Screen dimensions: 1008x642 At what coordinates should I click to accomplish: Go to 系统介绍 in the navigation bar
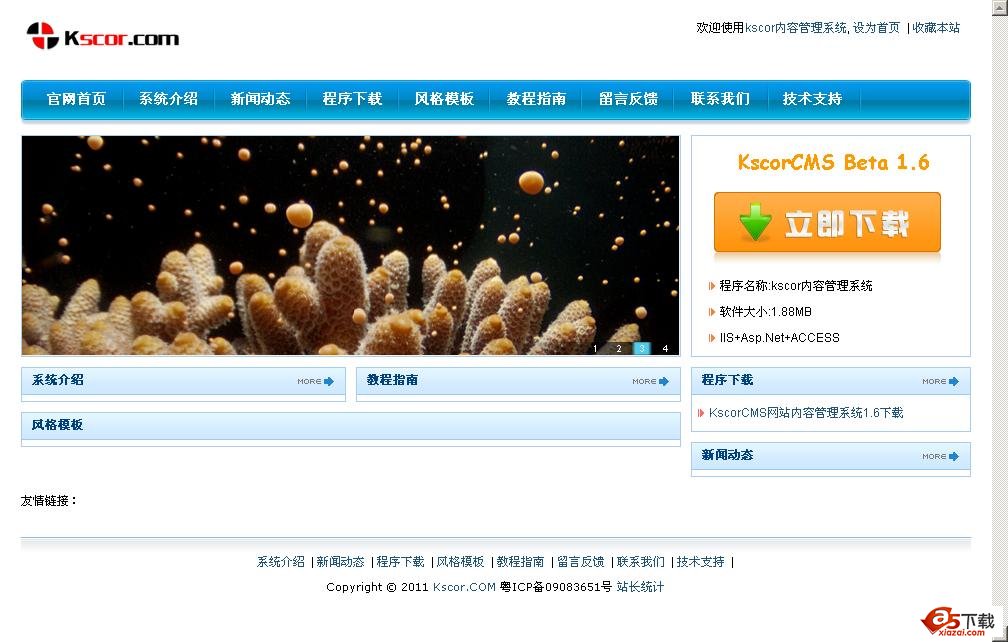(168, 99)
